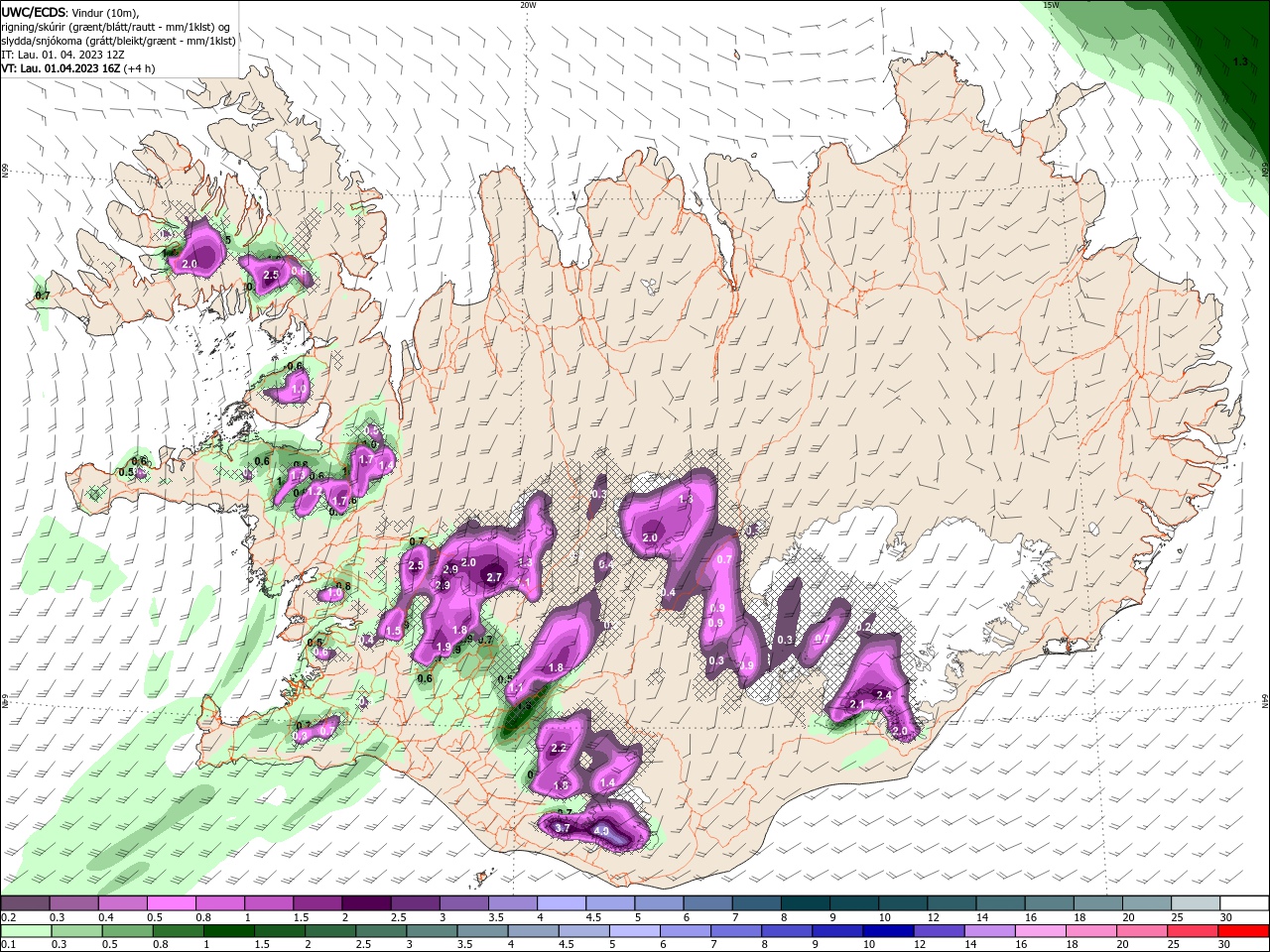Click the '2.7' precipitation value on the map
Viewport: 1270px width, 952px height.
pos(495,576)
